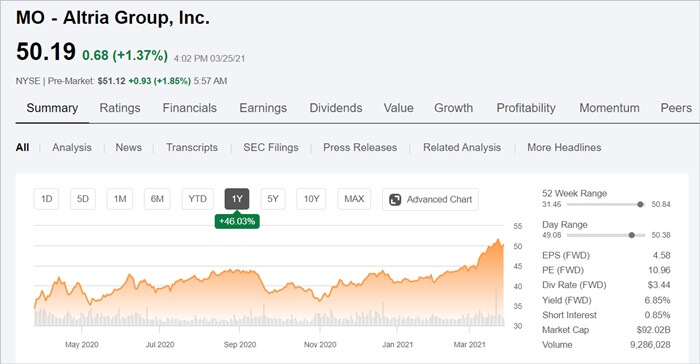Viewport: 700px width, 364px height.
Task: Switch chart to 1M range
Action: tap(120, 199)
